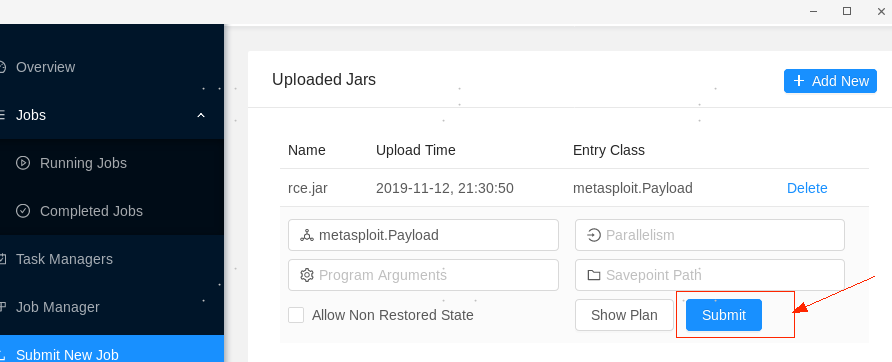The width and height of the screenshot is (892, 362).
Task: Click the entry class cluster icon
Action: point(307,235)
